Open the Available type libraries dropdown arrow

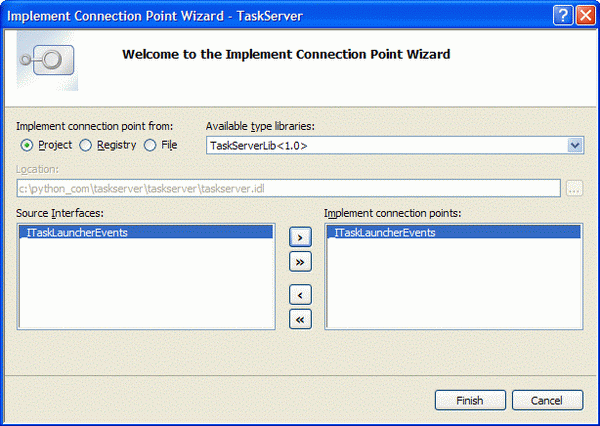coord(575,145)
